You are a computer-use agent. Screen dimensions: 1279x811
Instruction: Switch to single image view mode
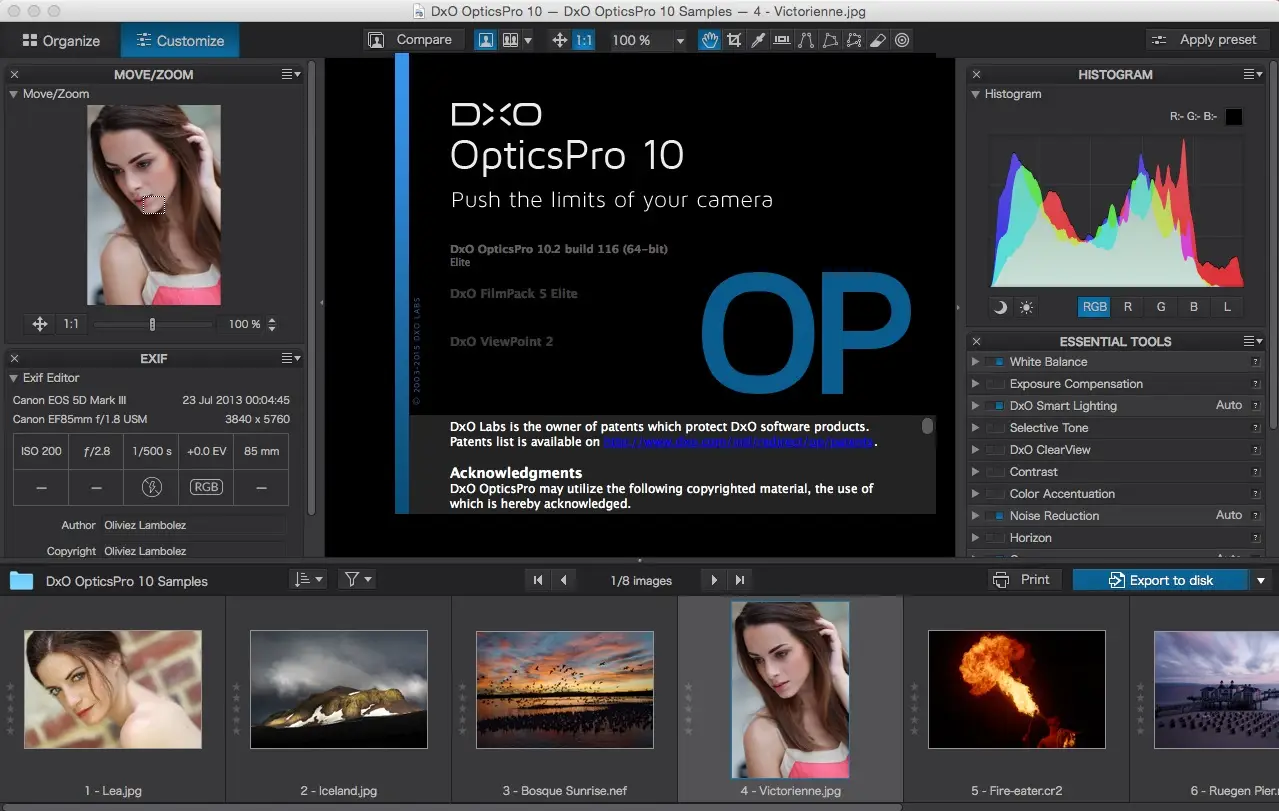coord(486,40)
